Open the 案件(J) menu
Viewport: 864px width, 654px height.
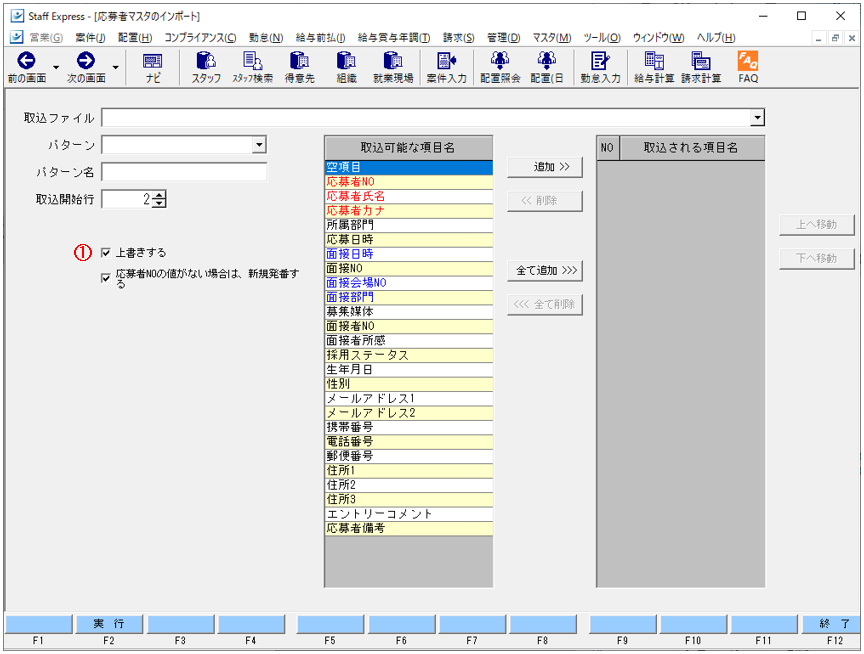point(90,37)
